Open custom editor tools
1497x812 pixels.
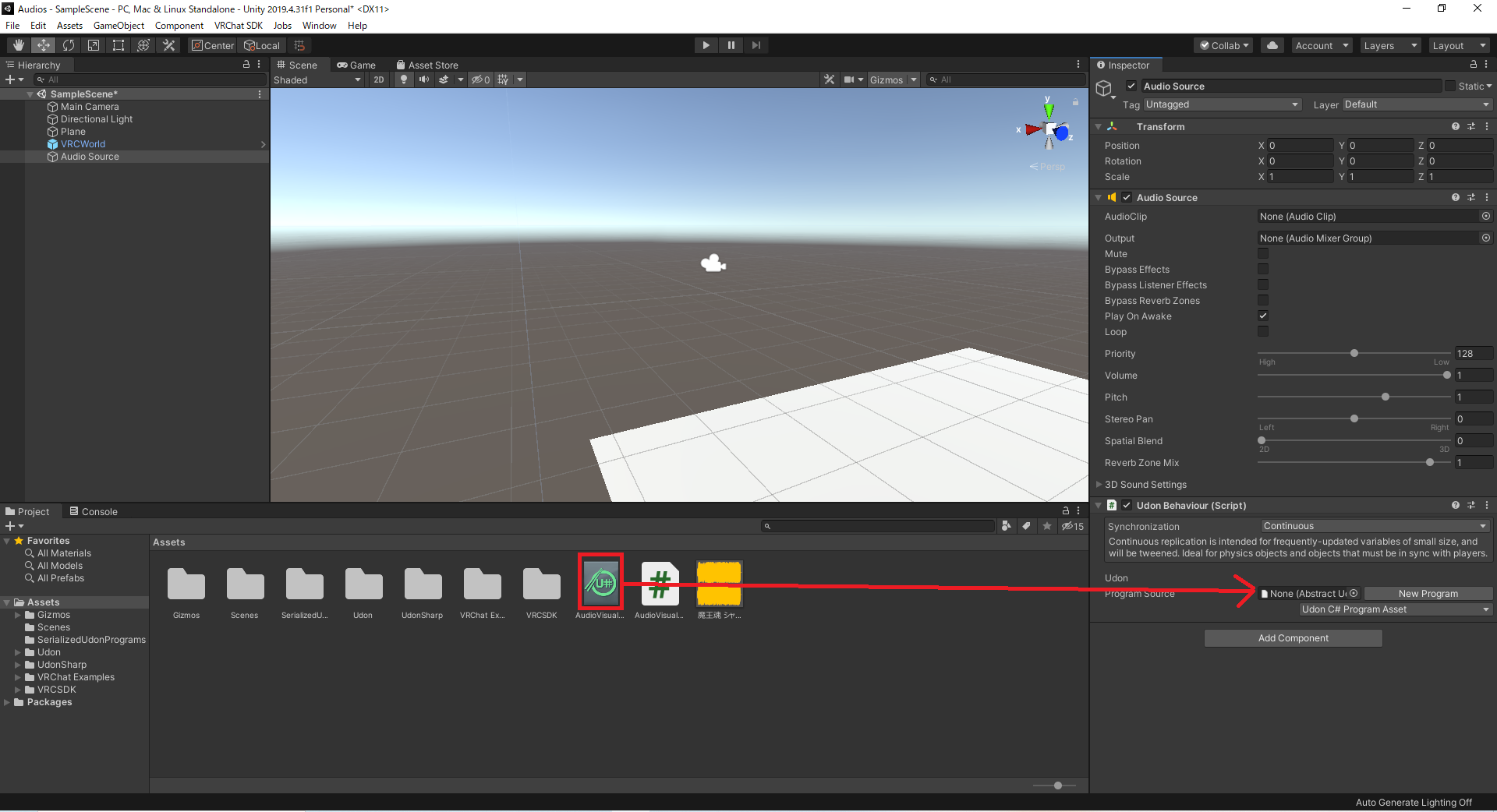point(168,45)
